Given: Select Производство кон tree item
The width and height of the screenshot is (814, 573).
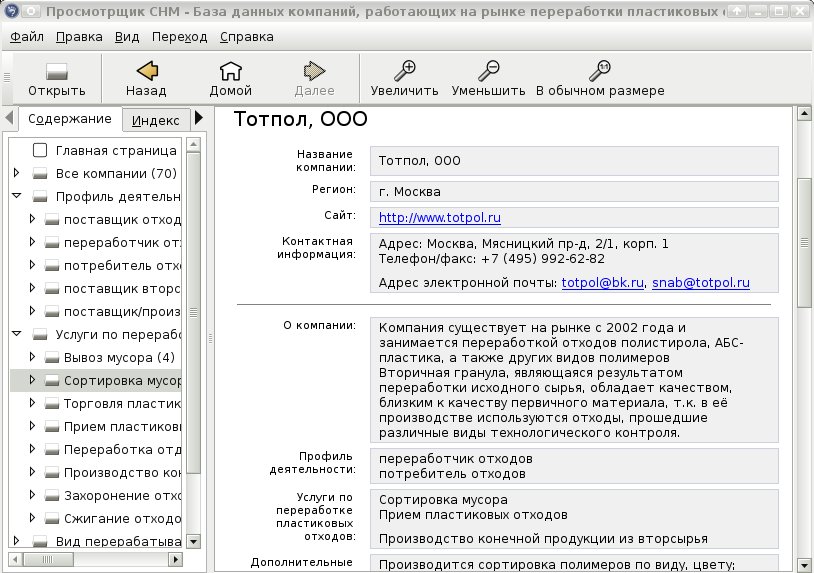Looking at the screenshot, I should pyautogui.click(x=123, y=473).
